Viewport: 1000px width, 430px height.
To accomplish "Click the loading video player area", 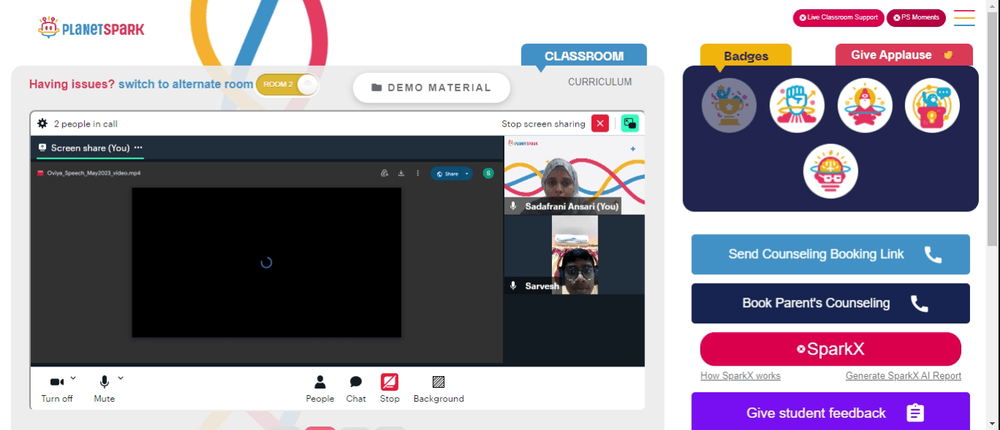I will click(x=267, y=262).
